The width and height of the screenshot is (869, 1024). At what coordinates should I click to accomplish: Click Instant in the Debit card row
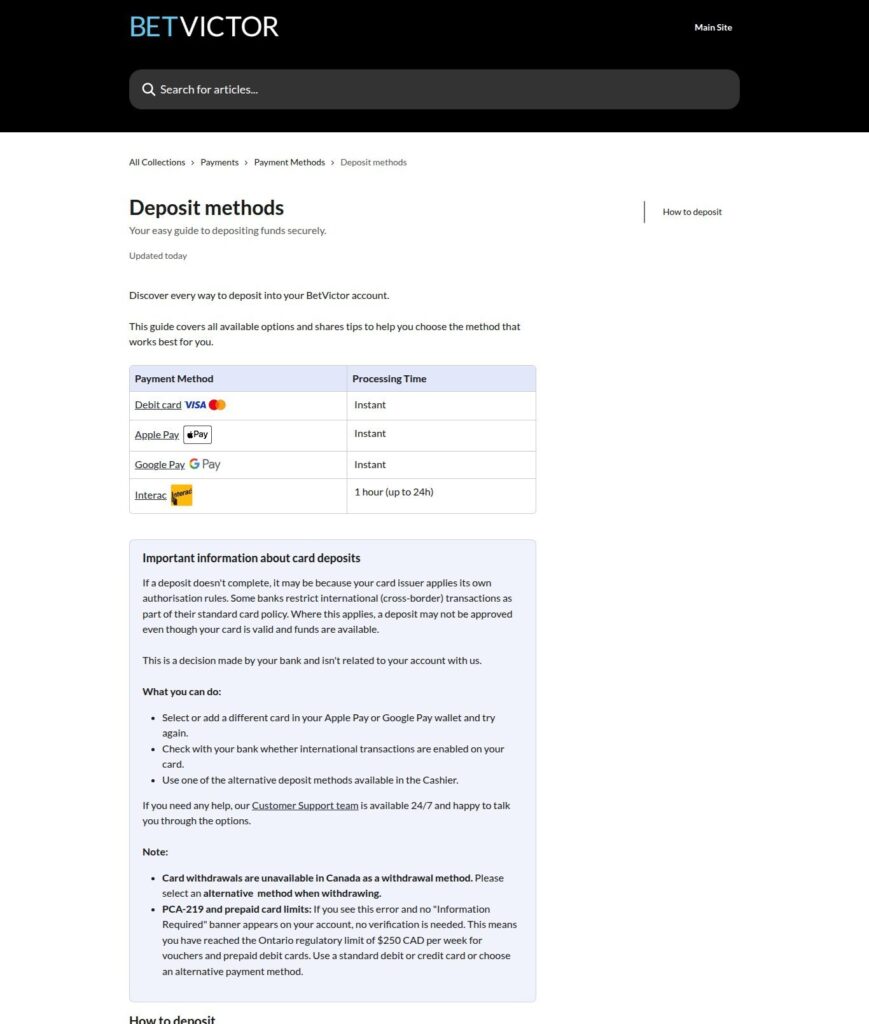coord(370,405)
